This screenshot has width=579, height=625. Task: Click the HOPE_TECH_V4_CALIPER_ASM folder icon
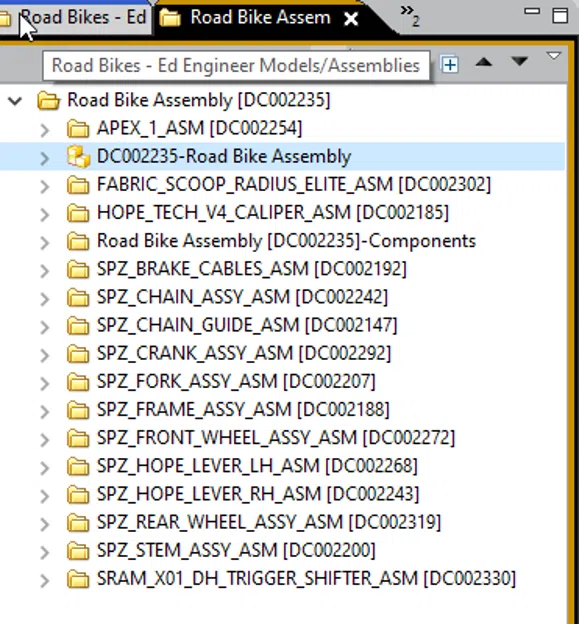[78, 213]
